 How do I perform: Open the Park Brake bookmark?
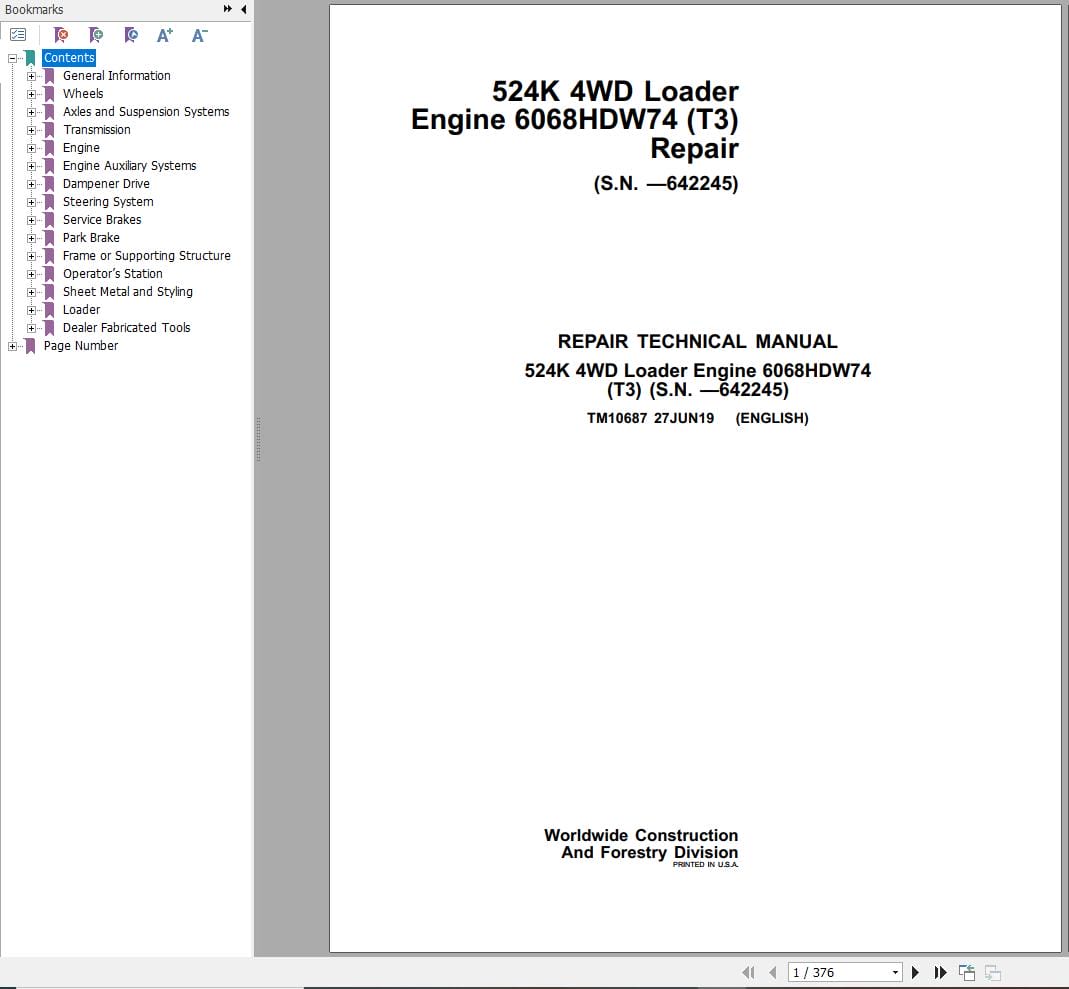91,238
